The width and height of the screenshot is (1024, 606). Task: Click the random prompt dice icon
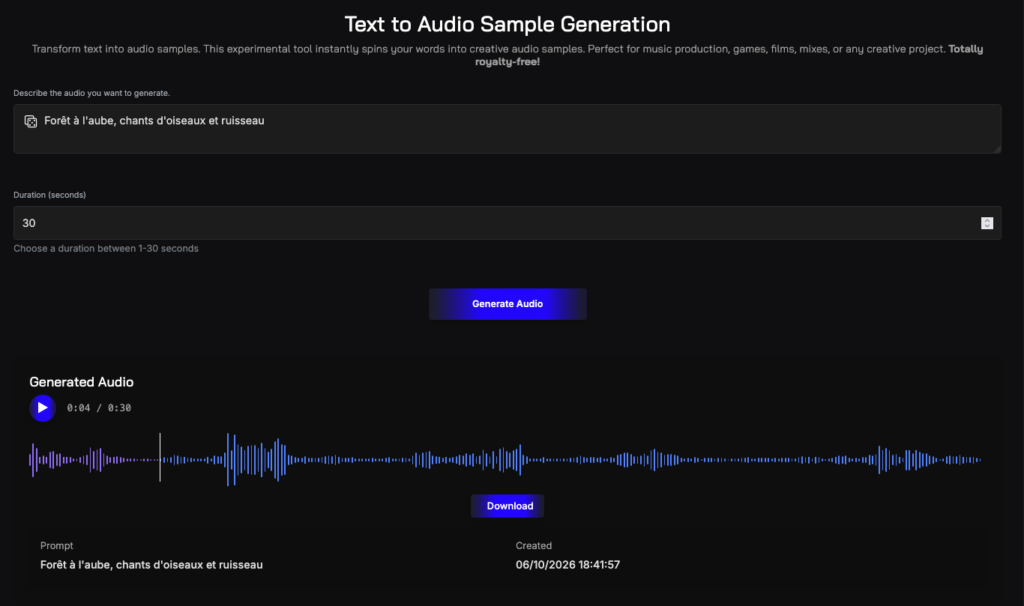pos(31,121)
